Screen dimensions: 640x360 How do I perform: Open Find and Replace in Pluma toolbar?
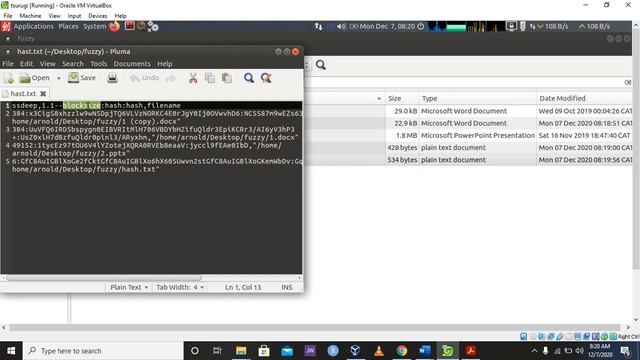[x=266, y=78]
